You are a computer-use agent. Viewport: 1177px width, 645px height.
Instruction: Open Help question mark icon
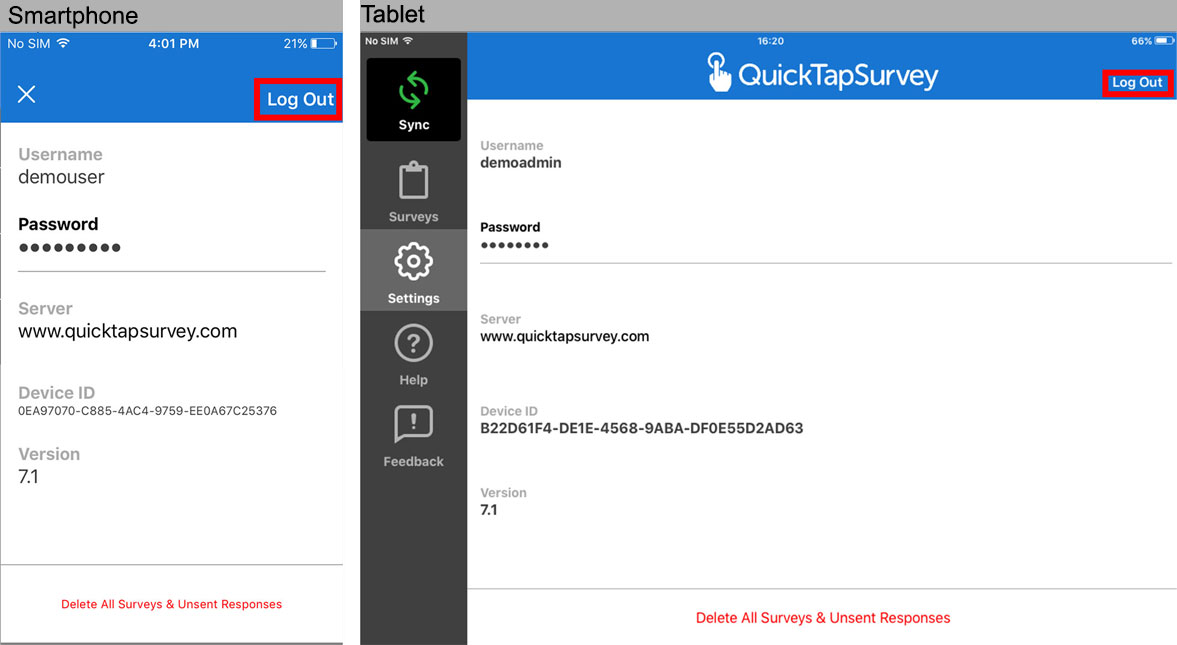point(414,343)
